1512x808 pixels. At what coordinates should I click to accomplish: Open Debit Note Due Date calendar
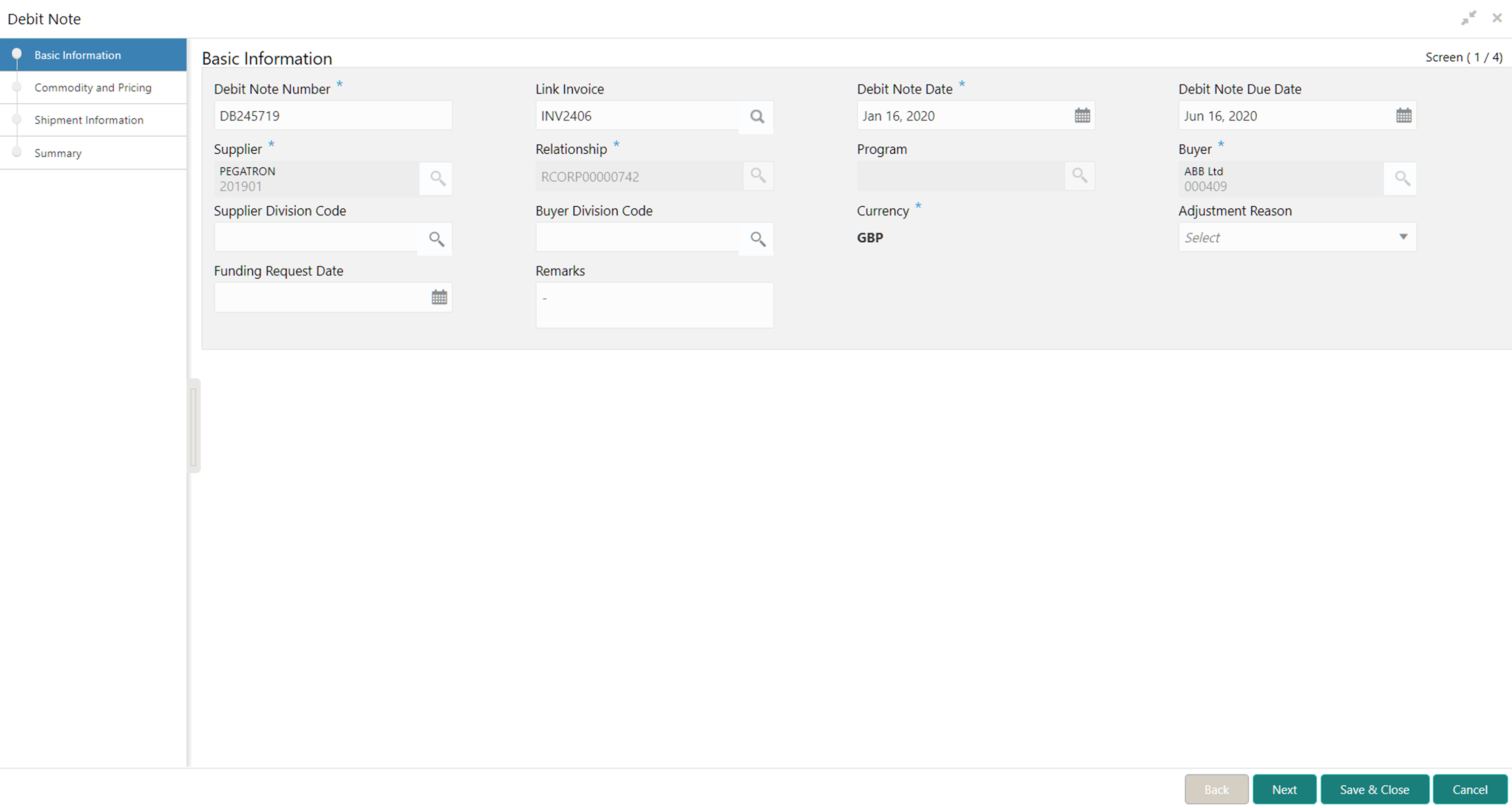point(1403,116)
